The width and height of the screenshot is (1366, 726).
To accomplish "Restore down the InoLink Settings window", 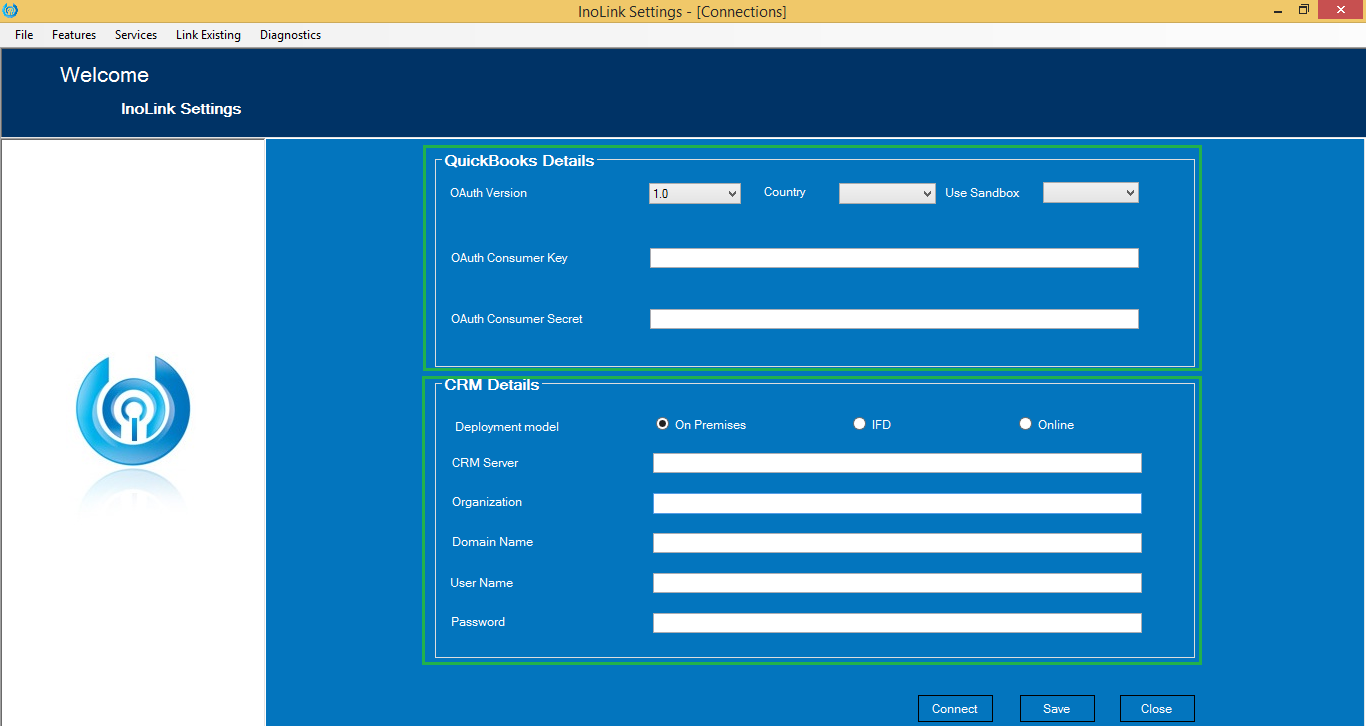I will (x=1304, y=10).
